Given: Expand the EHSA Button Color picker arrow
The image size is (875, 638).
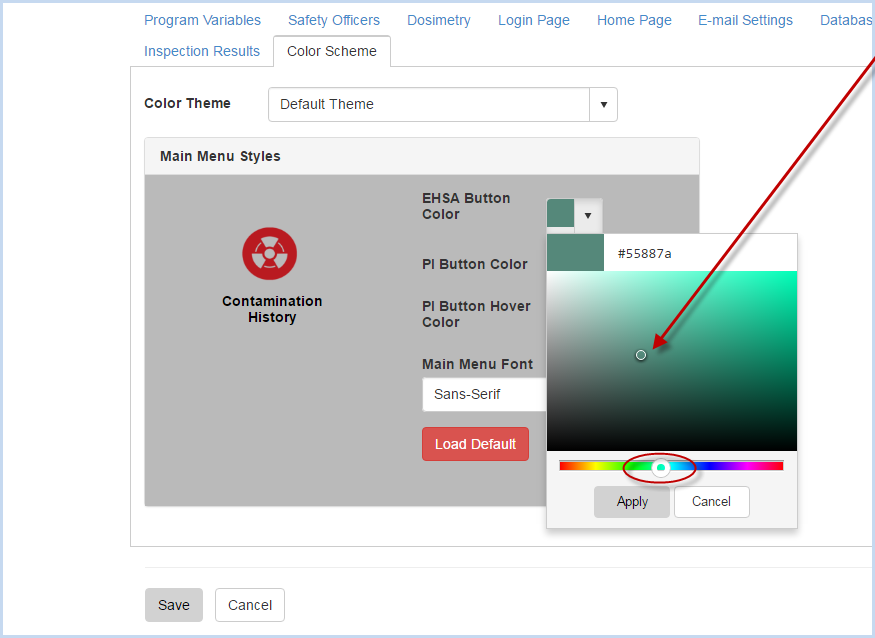Looking at the screenshot, I should pos(588,215).
